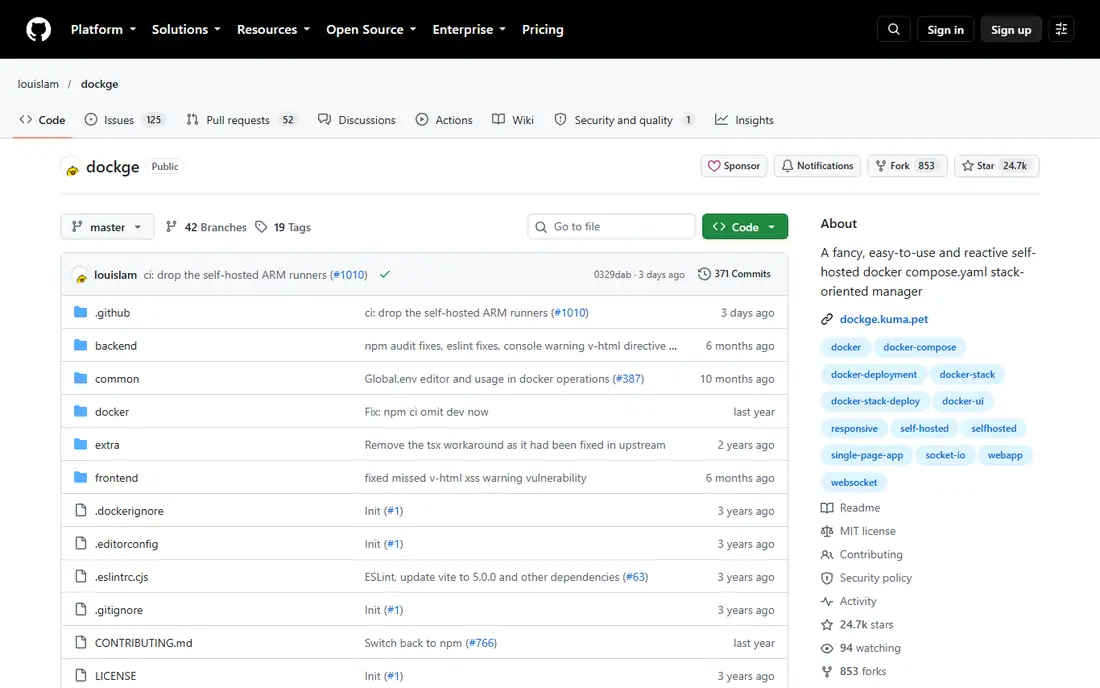Click the GitHub logo icon

coord(39,29)
